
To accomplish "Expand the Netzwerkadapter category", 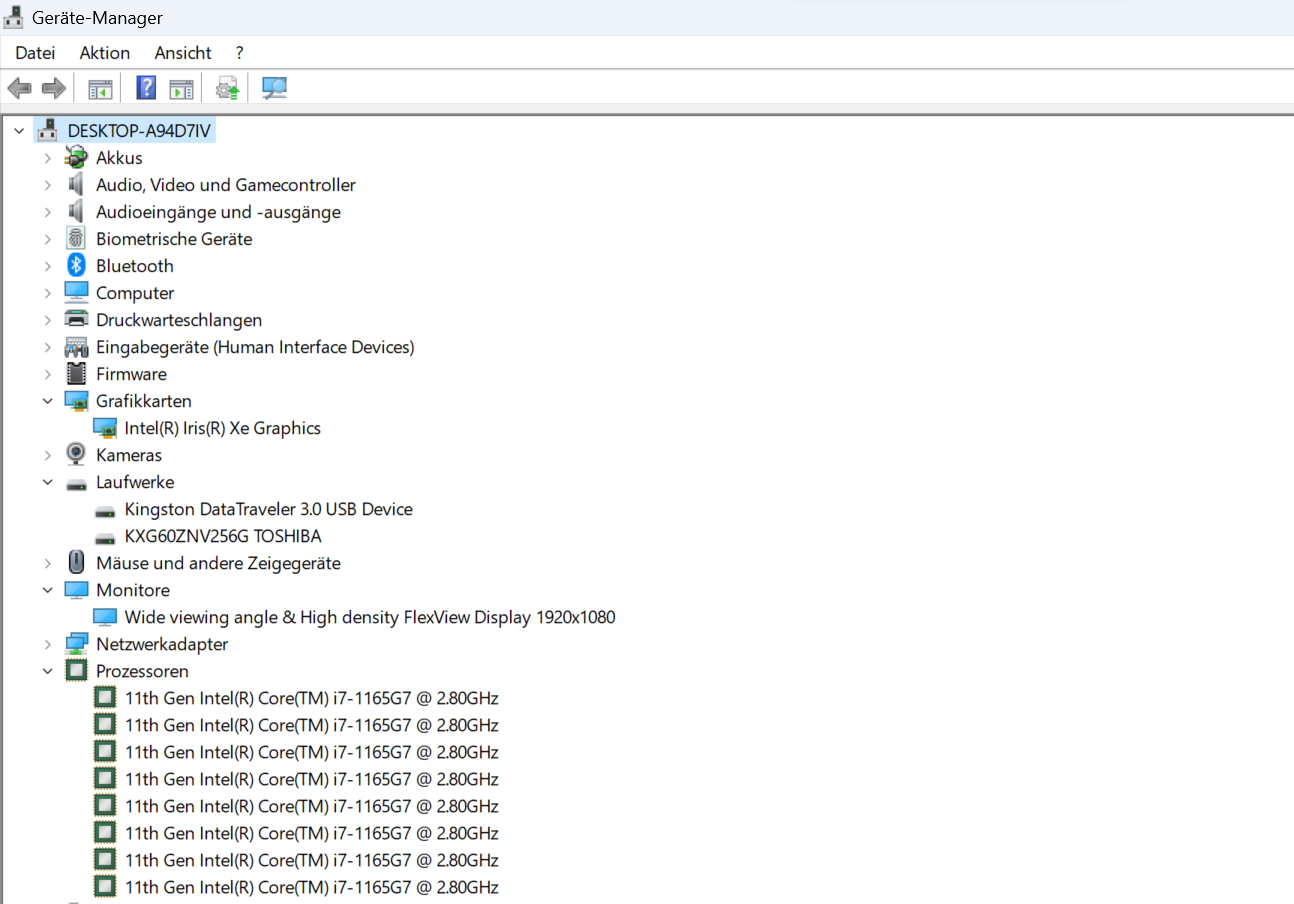I will pos(47,643).
